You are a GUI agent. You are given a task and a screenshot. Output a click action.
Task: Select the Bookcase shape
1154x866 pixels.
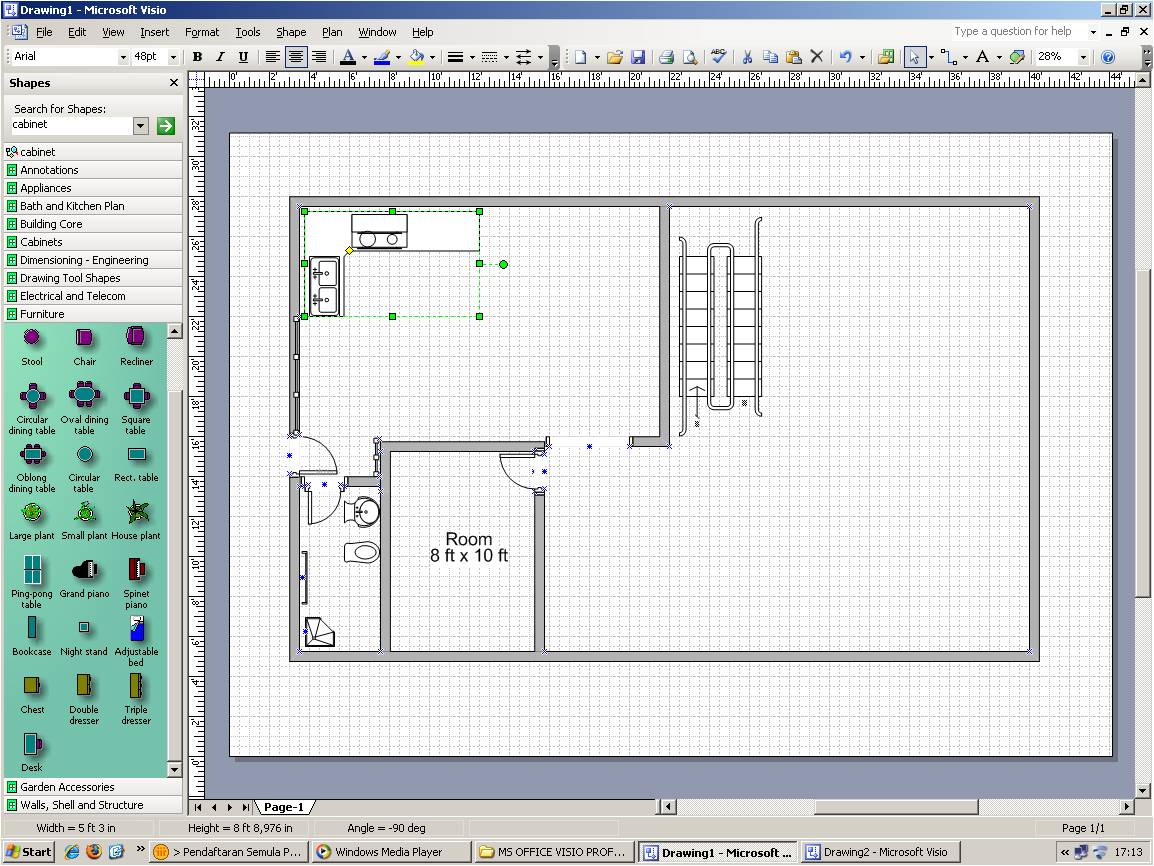pos(32,636)
